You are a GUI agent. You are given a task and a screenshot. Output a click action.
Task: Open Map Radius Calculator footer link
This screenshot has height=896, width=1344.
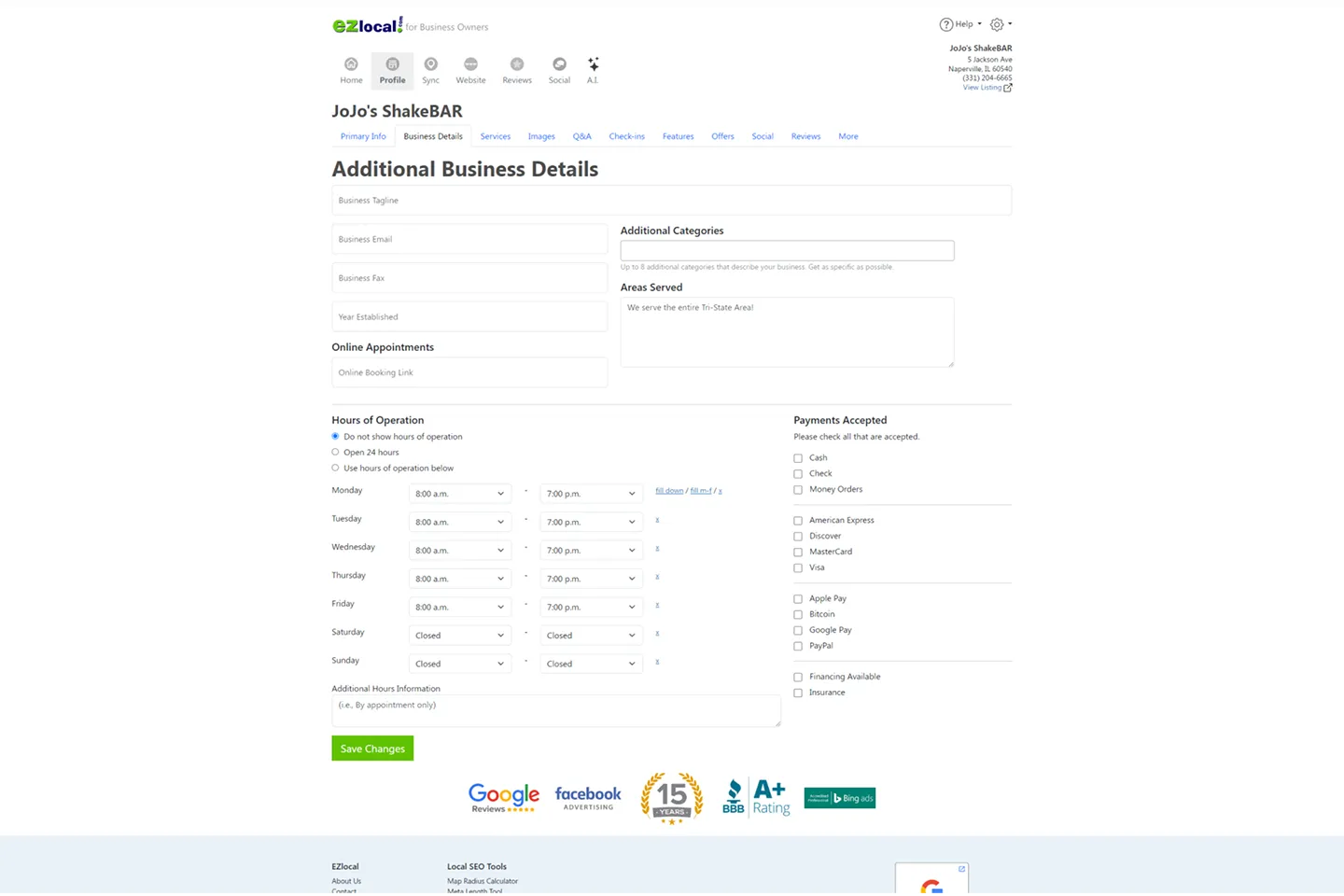(483, 881)
